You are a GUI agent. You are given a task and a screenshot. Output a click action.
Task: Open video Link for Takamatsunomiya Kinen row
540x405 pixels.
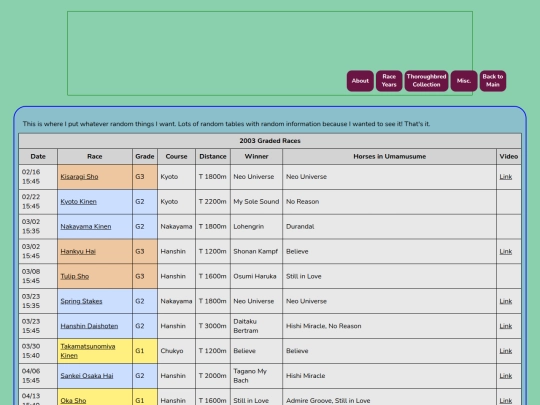coord(506,351)
